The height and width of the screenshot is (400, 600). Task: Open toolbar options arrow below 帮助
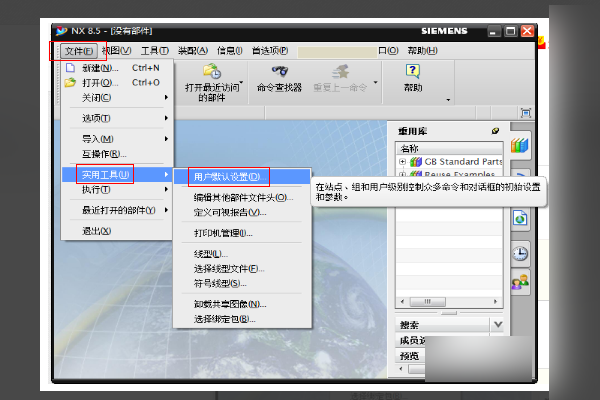448,100
